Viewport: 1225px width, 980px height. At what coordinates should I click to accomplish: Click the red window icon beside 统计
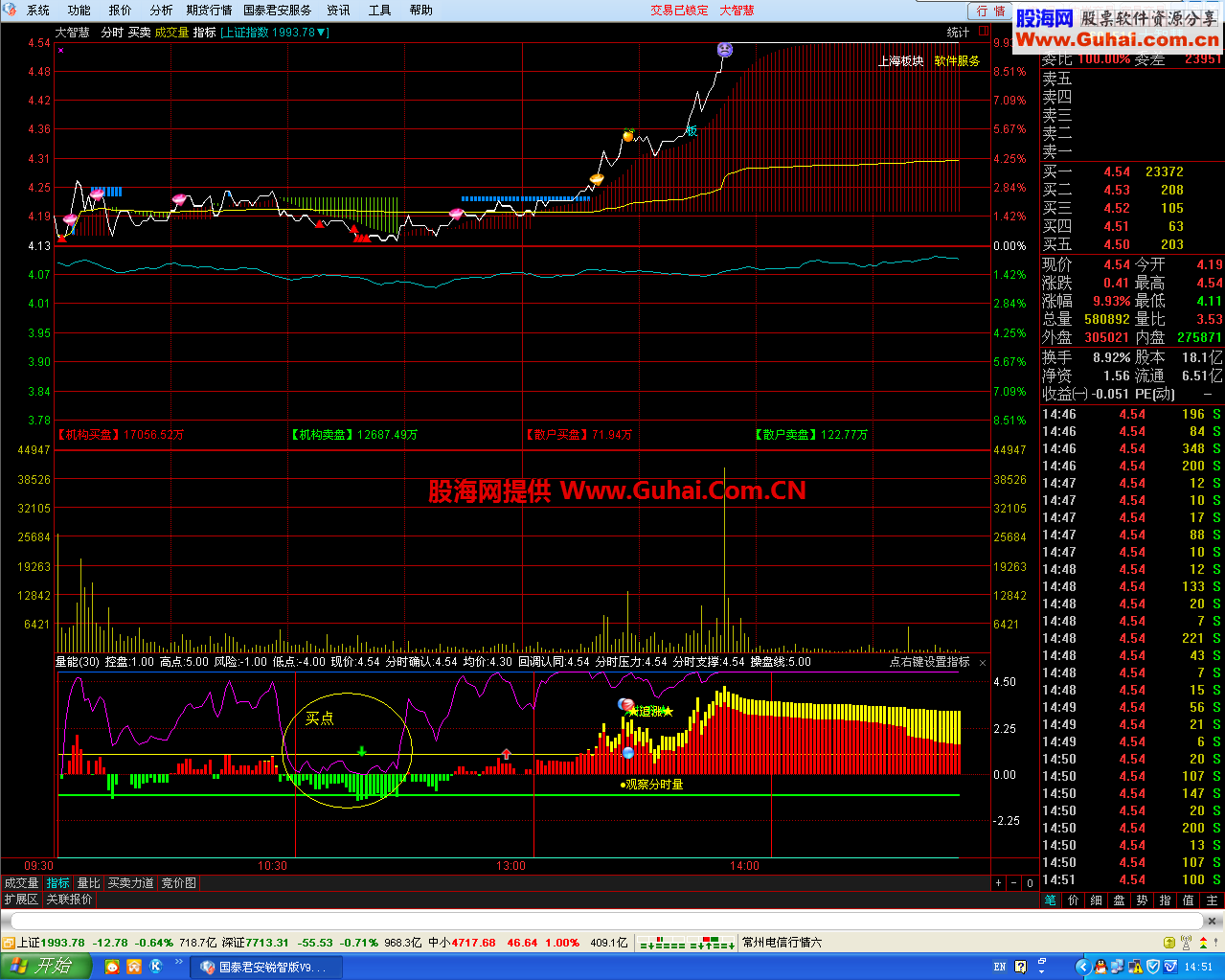pyautogui.click(x=984, y=32)
